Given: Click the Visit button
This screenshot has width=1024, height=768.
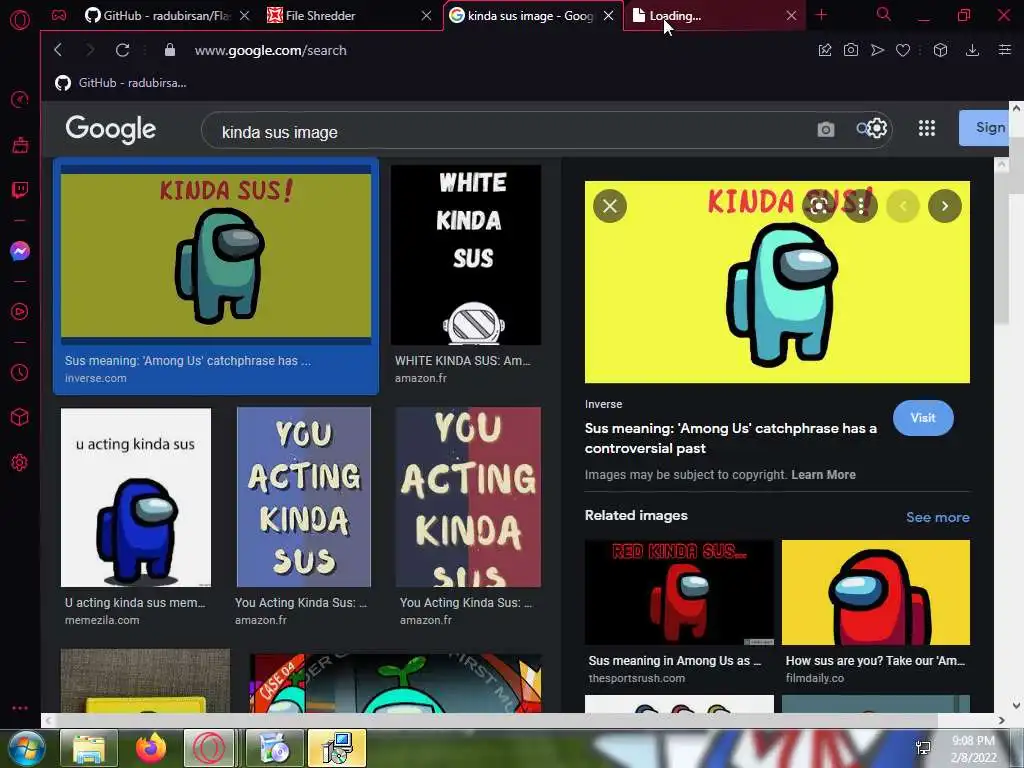Looking at the screenshot, I should [923, 418].
